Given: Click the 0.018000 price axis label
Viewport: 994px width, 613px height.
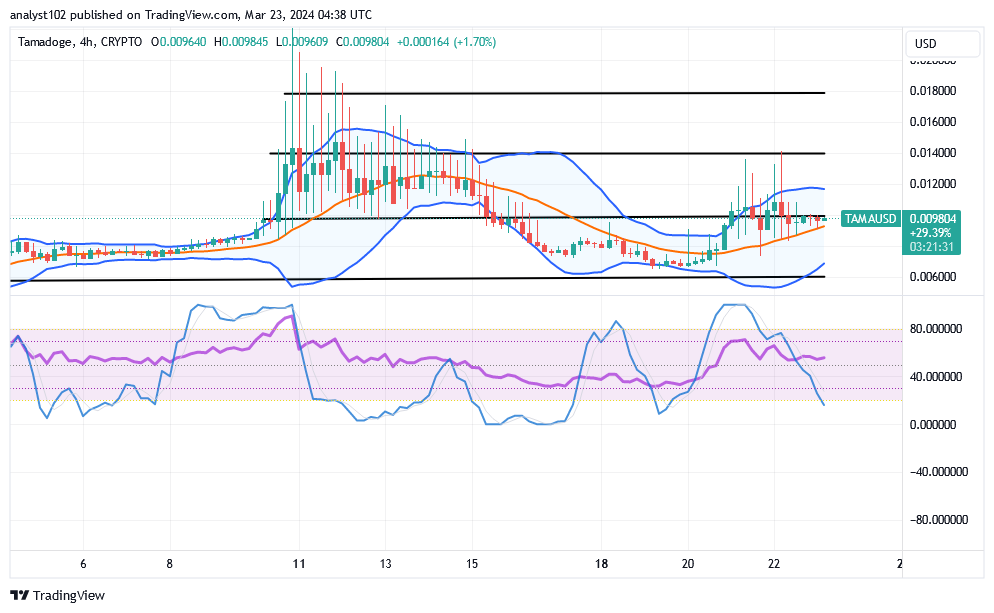Looking at the screenshot, I should [x=933, y=91].
